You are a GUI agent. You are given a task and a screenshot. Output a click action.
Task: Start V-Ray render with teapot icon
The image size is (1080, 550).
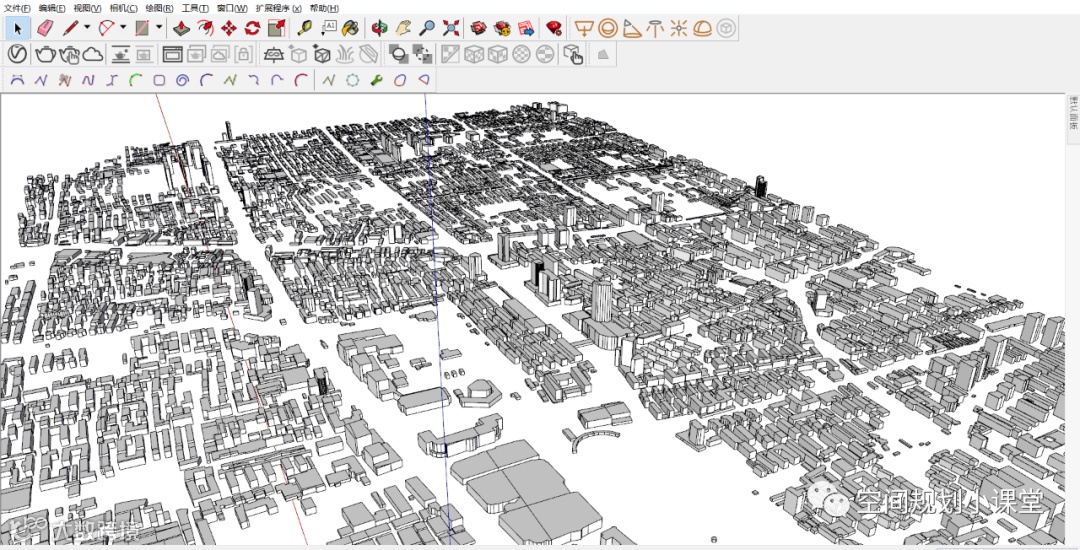click(45, 54)
